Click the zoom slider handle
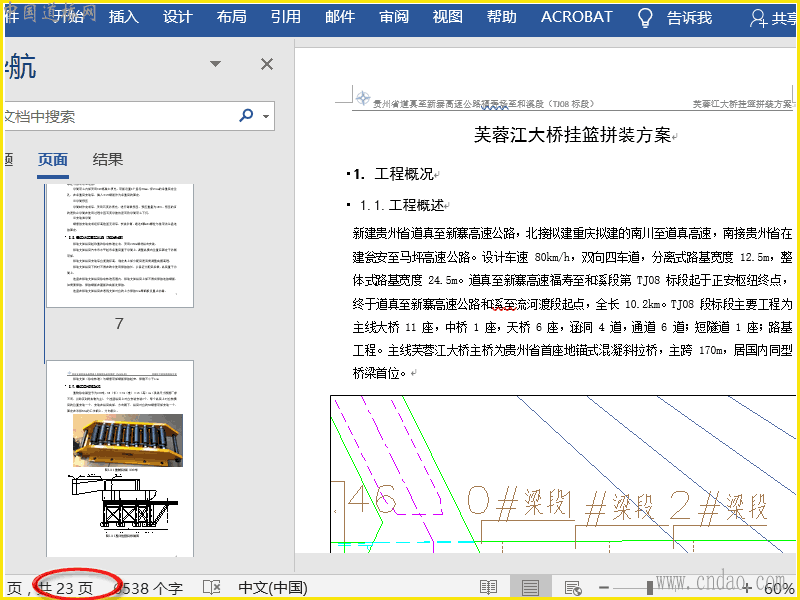This screenshot has width=800, height=600. pos(649,588)
